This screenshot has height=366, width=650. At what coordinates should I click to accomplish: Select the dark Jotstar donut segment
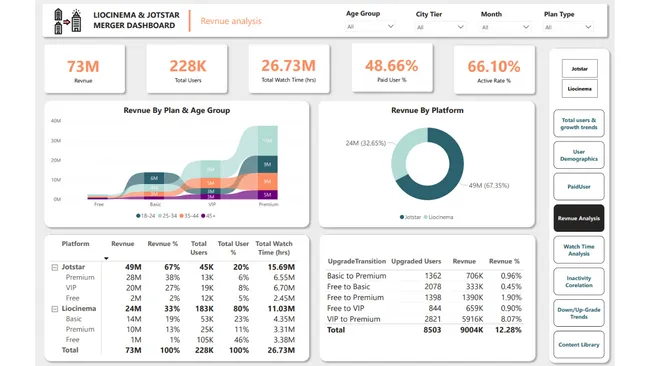point(454,174)
